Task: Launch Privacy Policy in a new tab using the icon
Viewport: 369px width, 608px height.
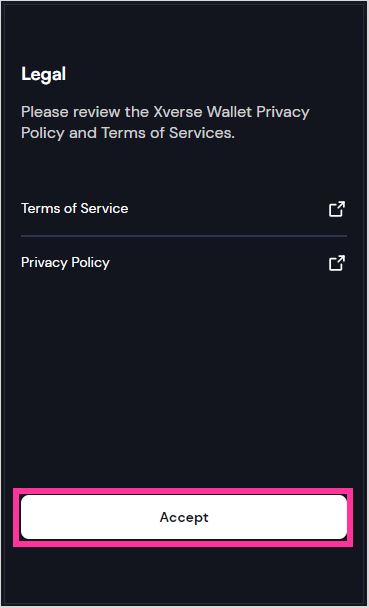Action: click(x=336, y=263)
